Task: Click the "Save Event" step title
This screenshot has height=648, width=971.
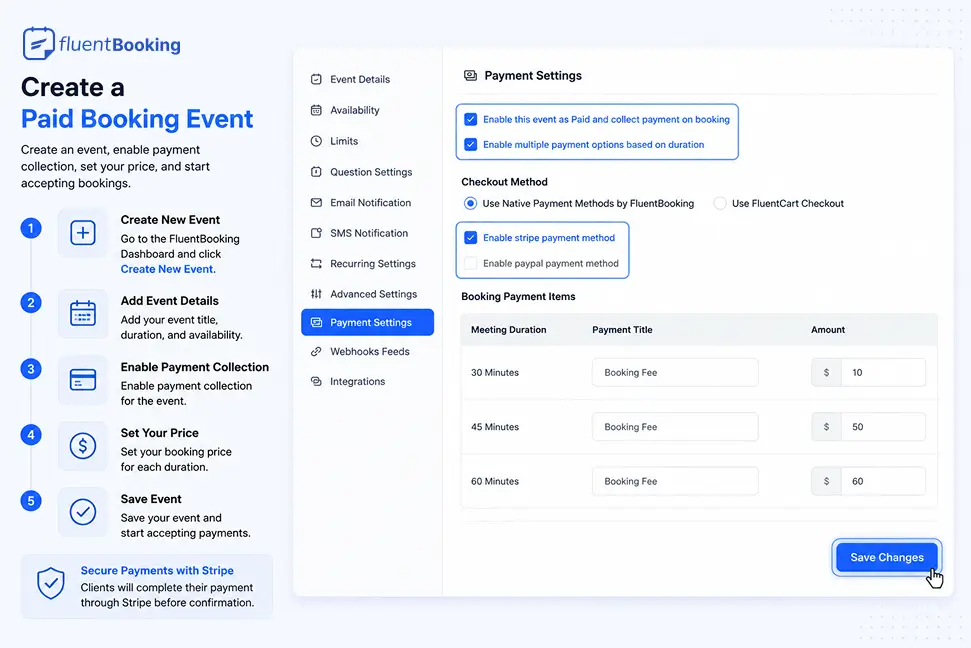Action: [151, 499]
